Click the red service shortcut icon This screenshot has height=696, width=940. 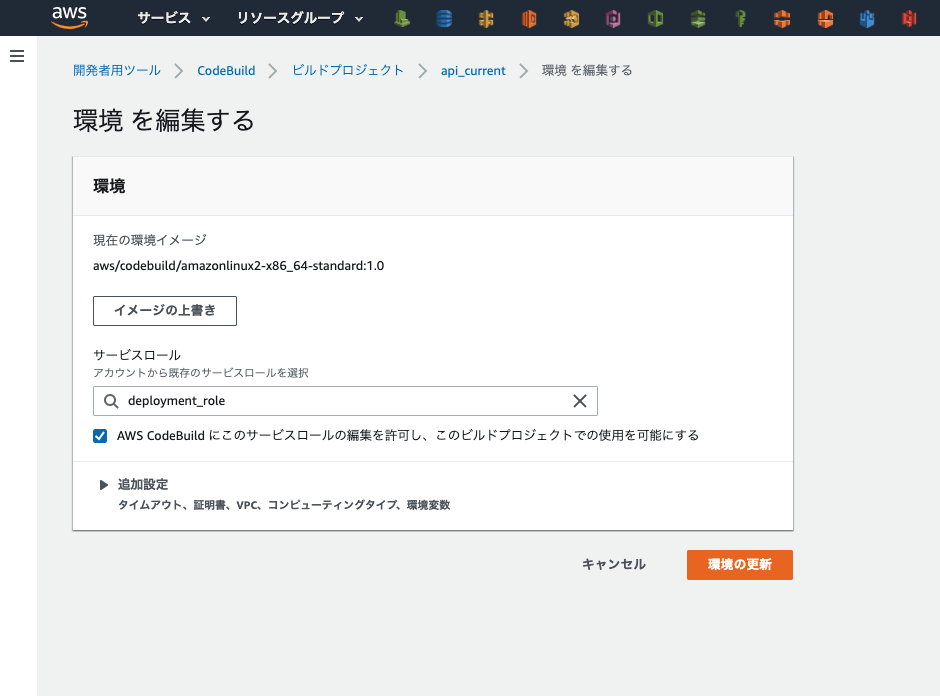pyautogui.click(x=908, y=18)
